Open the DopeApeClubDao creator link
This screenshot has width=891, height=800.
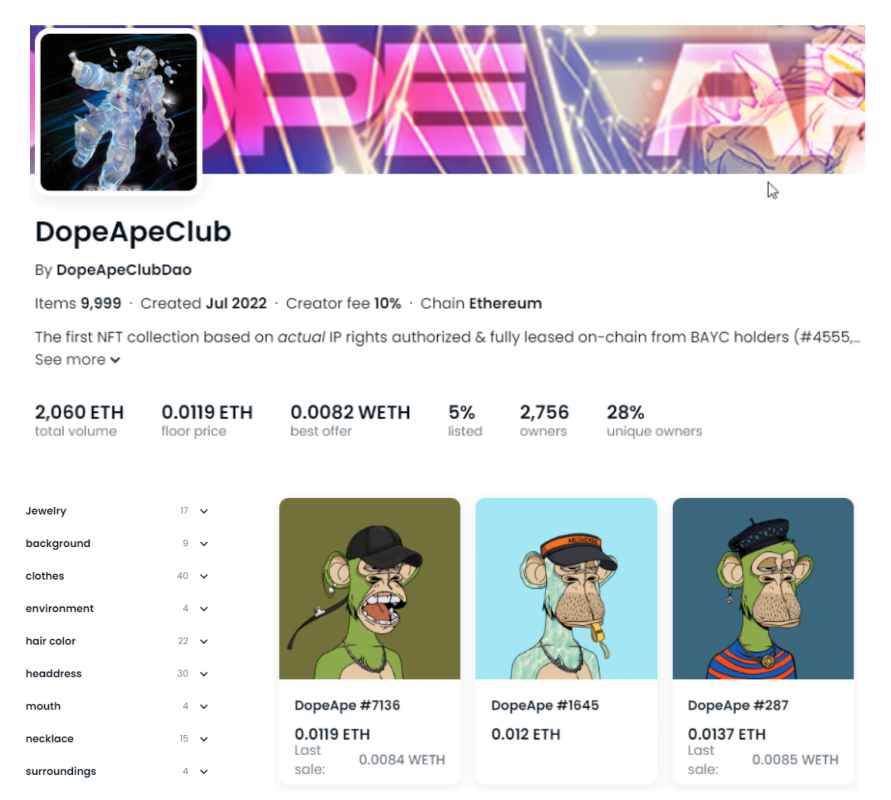124,270
